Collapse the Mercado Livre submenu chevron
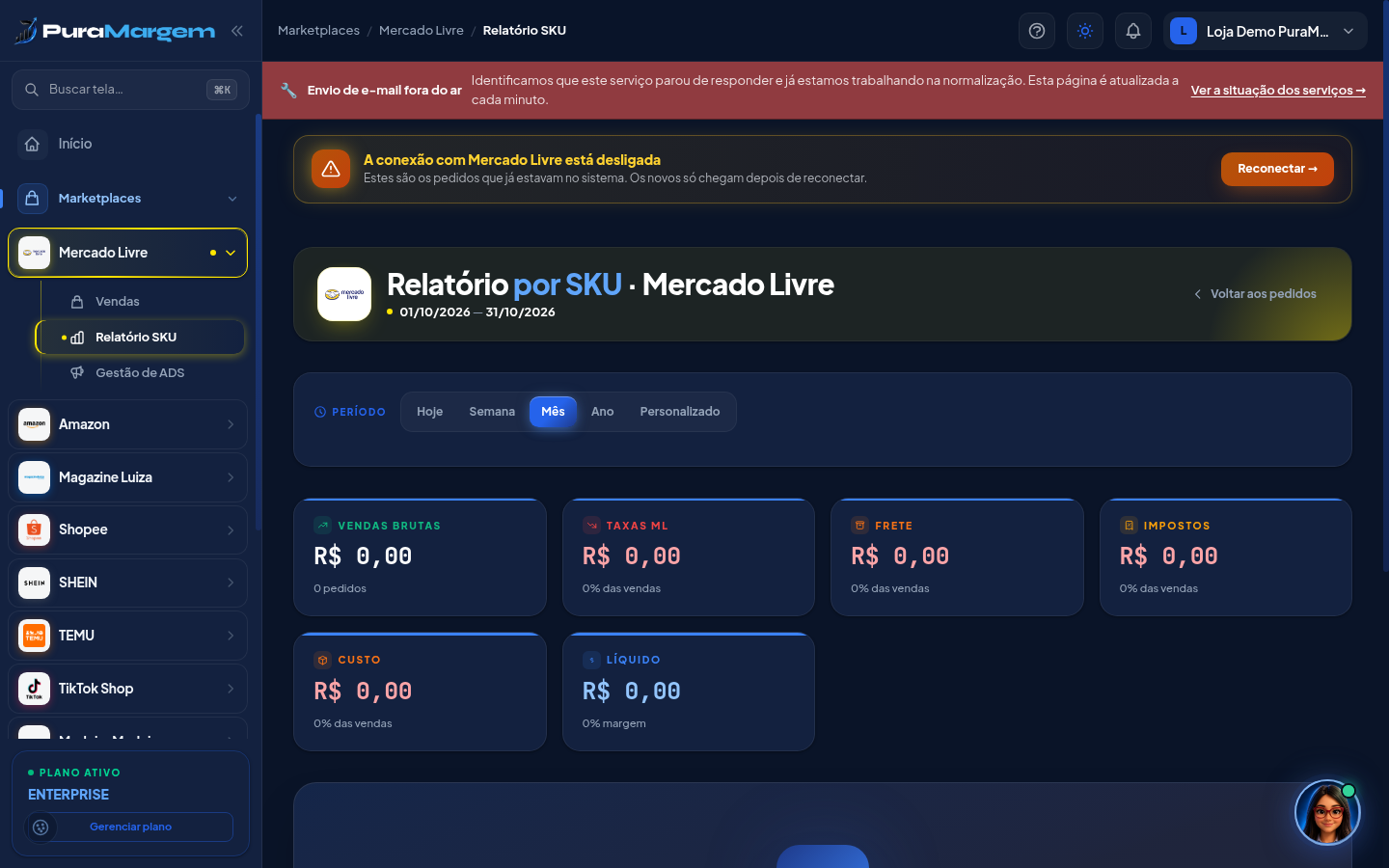The width and height of the screenshot is (1389, 868). click(x=231, y=253)
